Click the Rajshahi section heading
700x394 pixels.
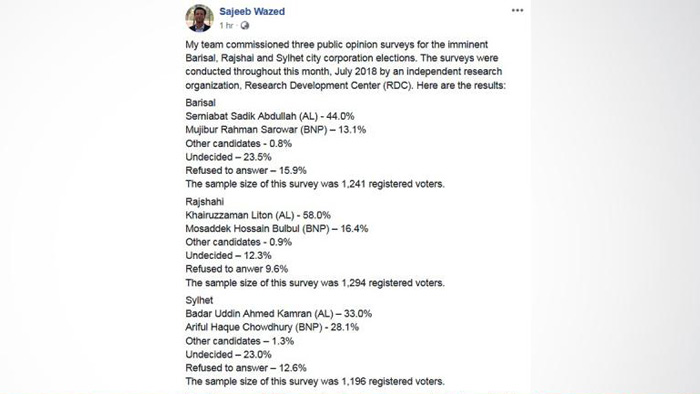204,202
